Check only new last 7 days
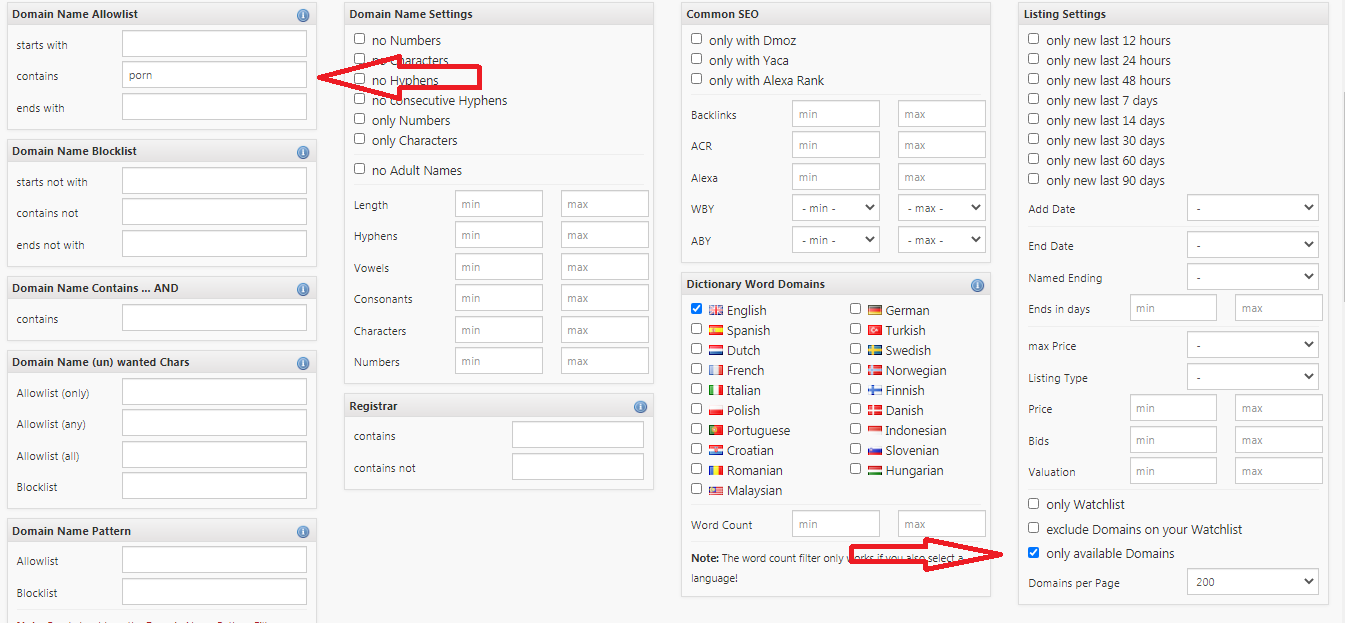Viewport: 1345px width, 623px height. (1034, 99)
